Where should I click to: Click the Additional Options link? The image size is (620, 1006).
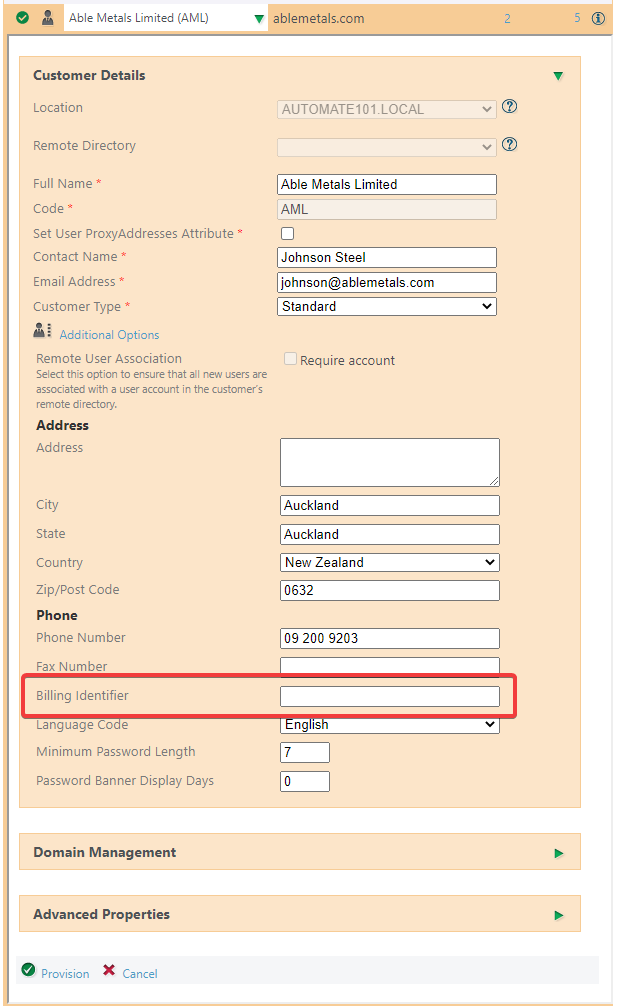tap(109, 335)
